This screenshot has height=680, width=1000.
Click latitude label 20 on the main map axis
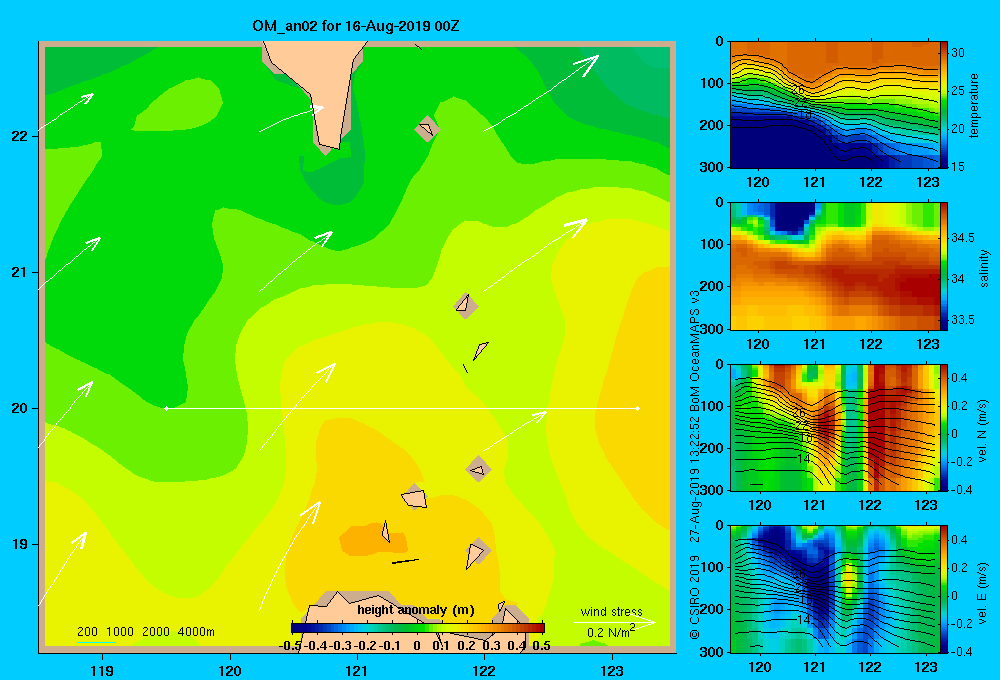pyautogui.click(x=19, y=408)
